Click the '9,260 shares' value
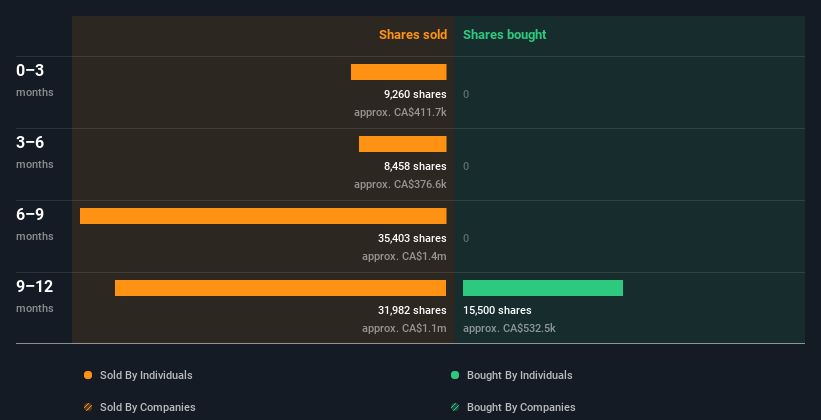 pyautogui.click(x=415, y=94)
